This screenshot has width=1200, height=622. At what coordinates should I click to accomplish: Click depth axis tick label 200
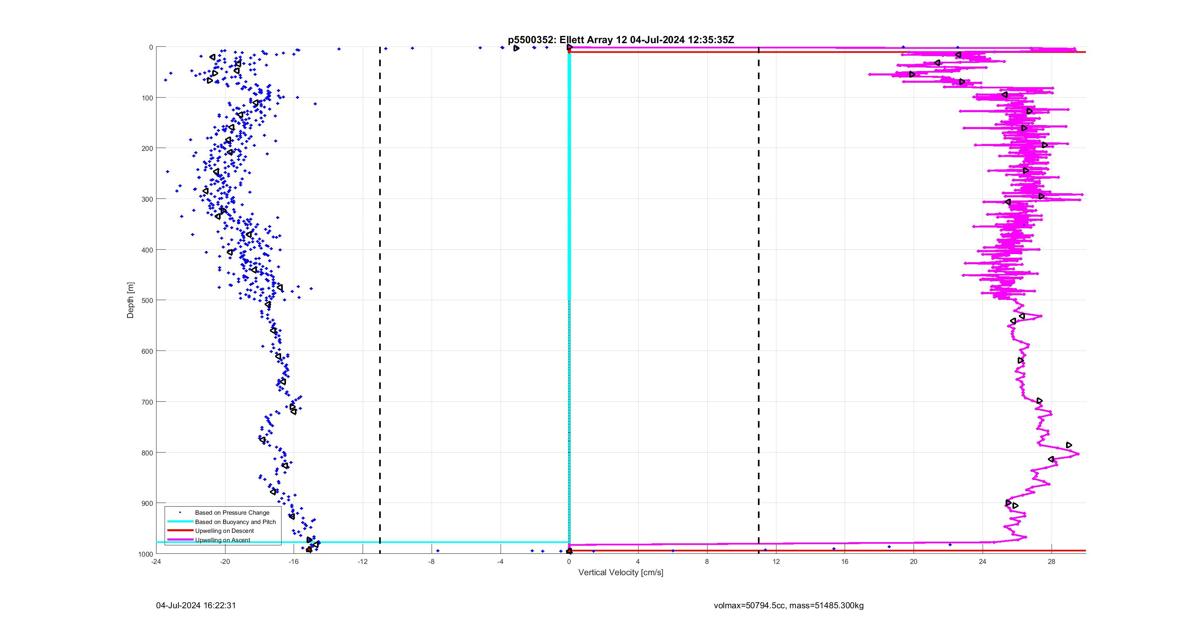point(147,149)
